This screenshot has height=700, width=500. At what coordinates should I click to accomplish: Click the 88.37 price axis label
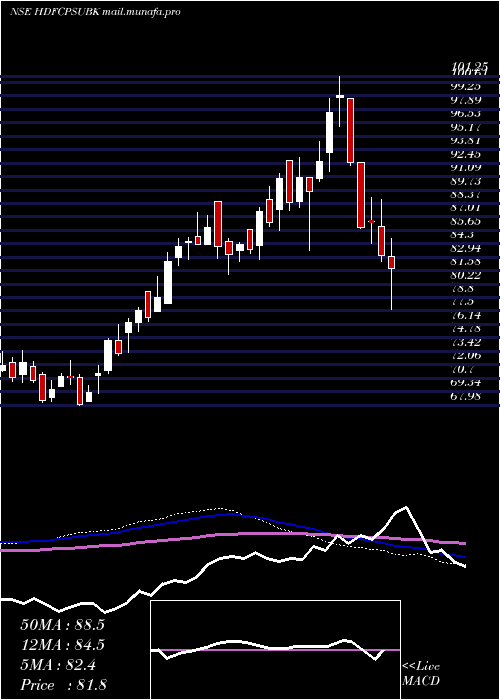click(x=466, y=194)
